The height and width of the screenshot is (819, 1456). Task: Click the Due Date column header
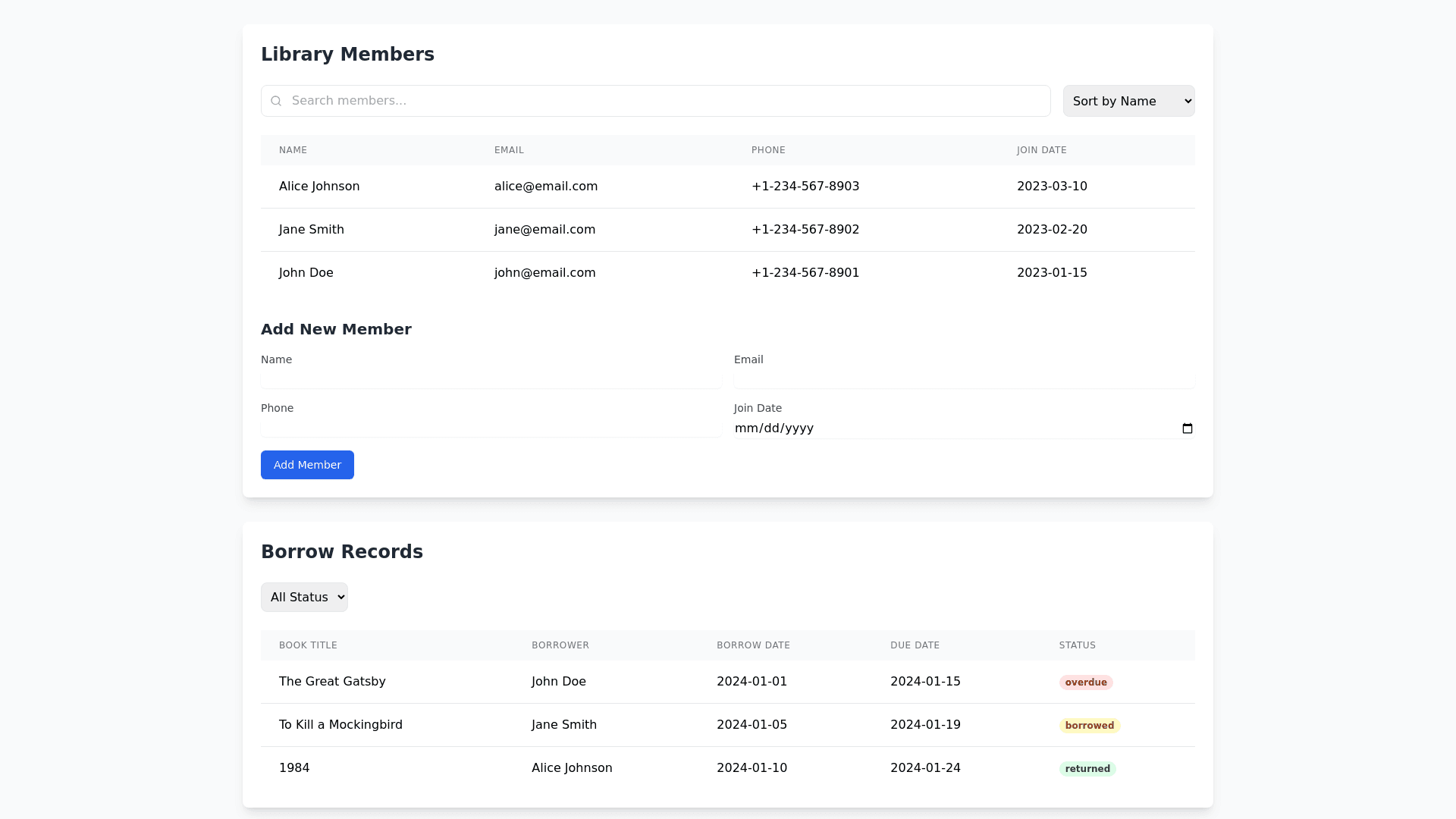(x=915, y=645)
